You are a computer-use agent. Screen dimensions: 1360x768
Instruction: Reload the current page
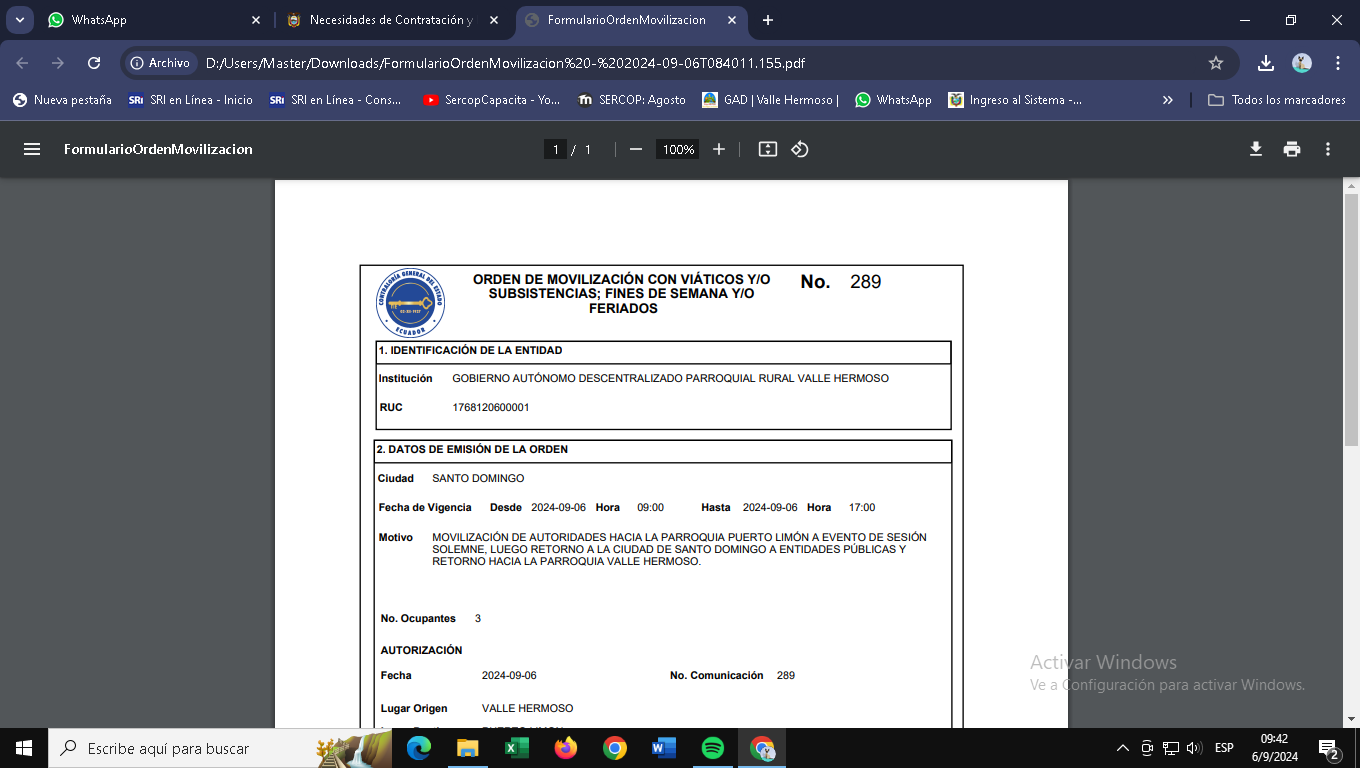94,63
